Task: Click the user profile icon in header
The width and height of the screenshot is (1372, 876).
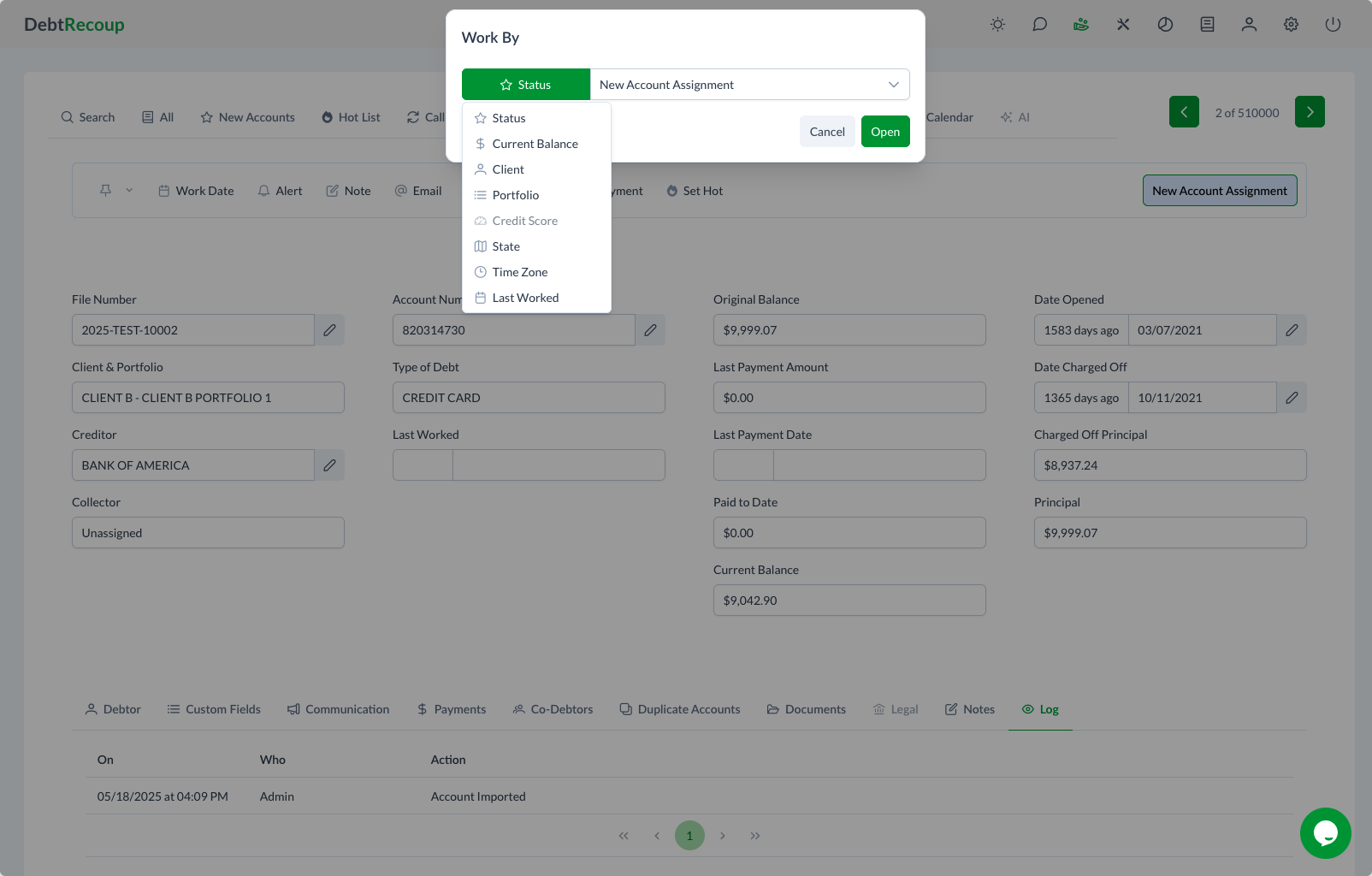Action: tap(1249, 25)
